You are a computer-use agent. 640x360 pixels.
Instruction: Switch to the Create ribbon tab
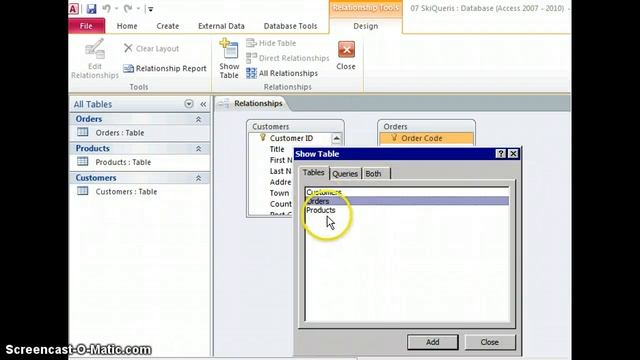coord(168,26)
